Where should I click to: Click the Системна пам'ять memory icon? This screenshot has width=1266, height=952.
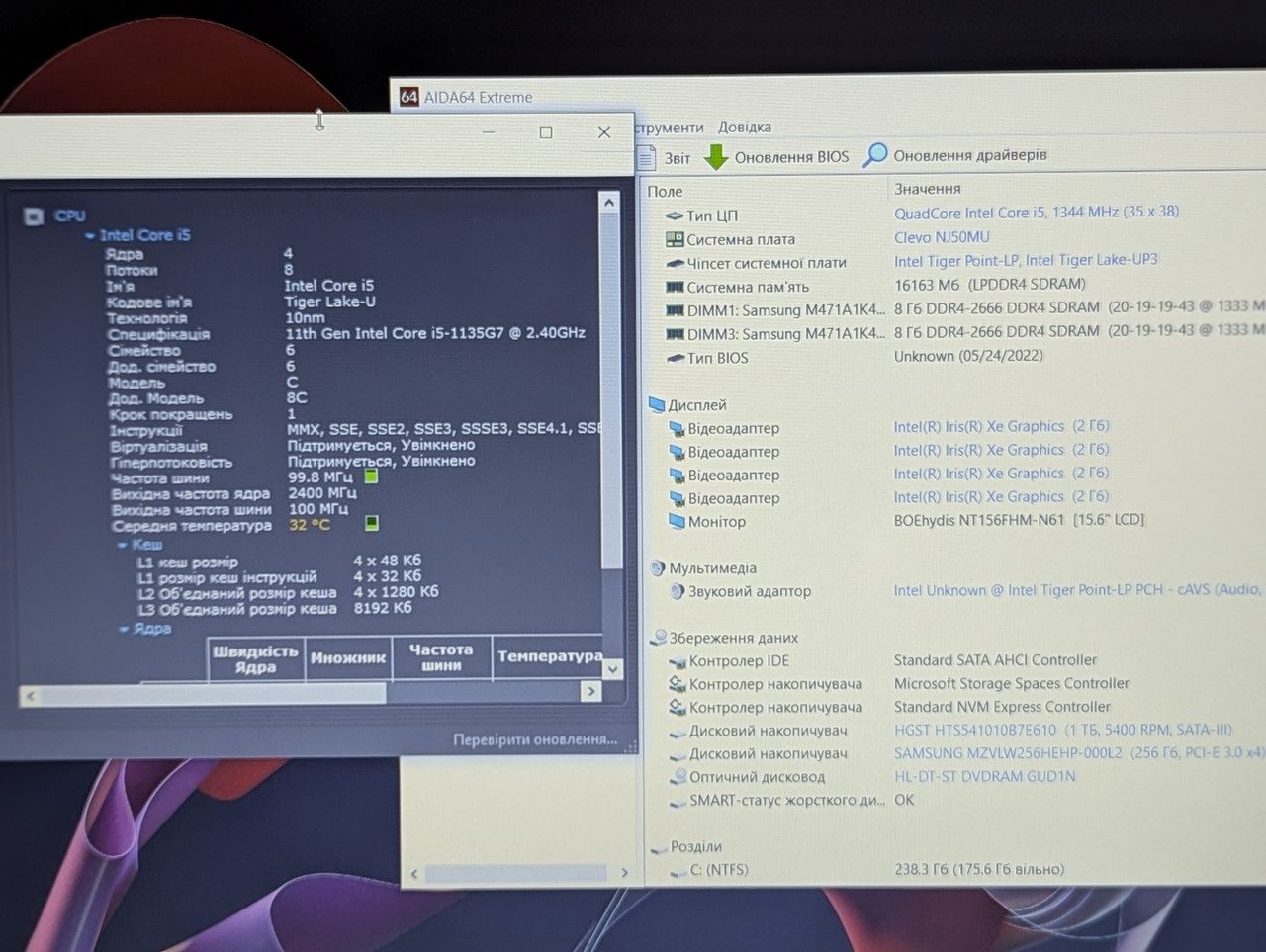point(675,287)
